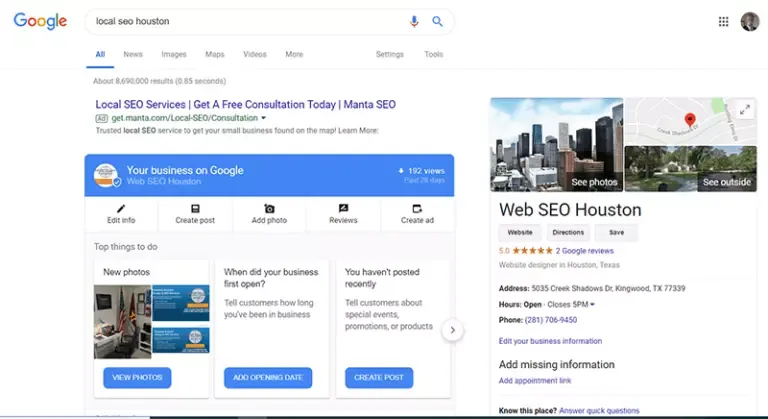Click the get.manta.com ad URL
This screenshot has width=768, height=419.
[185, 118]
